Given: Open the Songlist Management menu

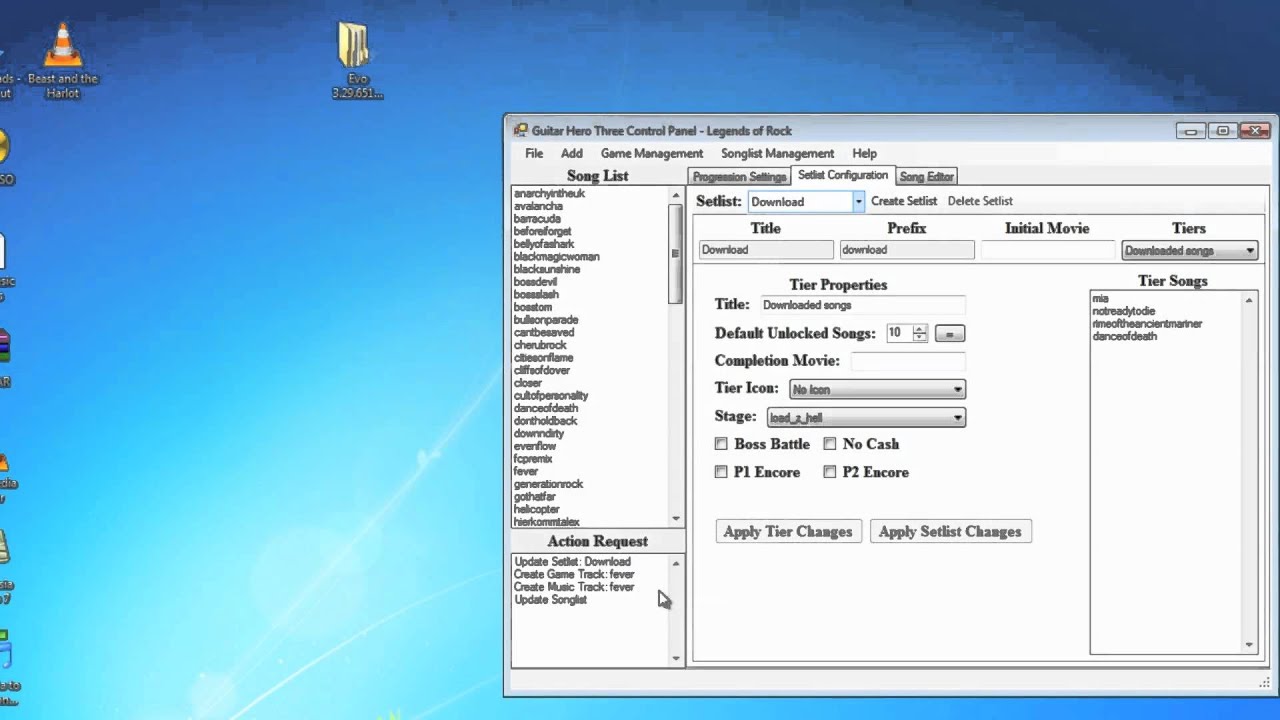Looking at the screenshot, I should (x=777, y=153).
